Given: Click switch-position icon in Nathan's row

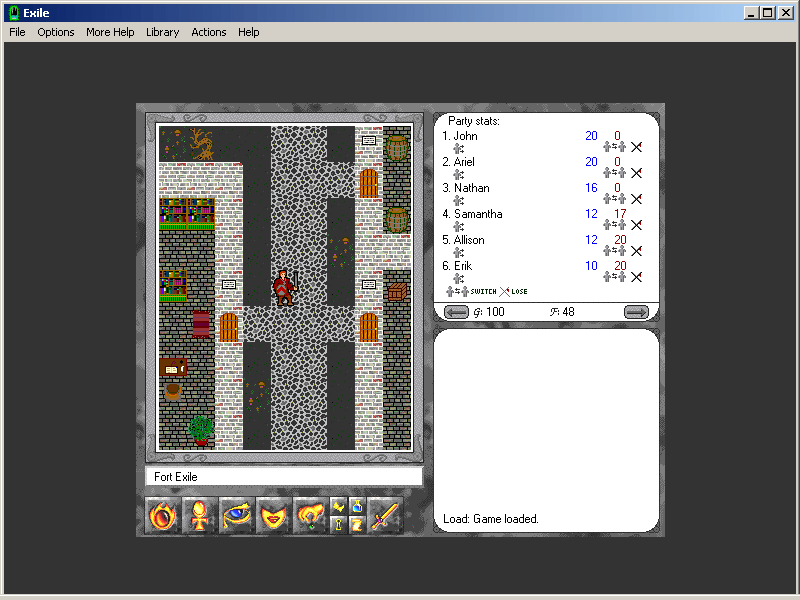Looking at the screenshot, I should [x=614, y=199].
